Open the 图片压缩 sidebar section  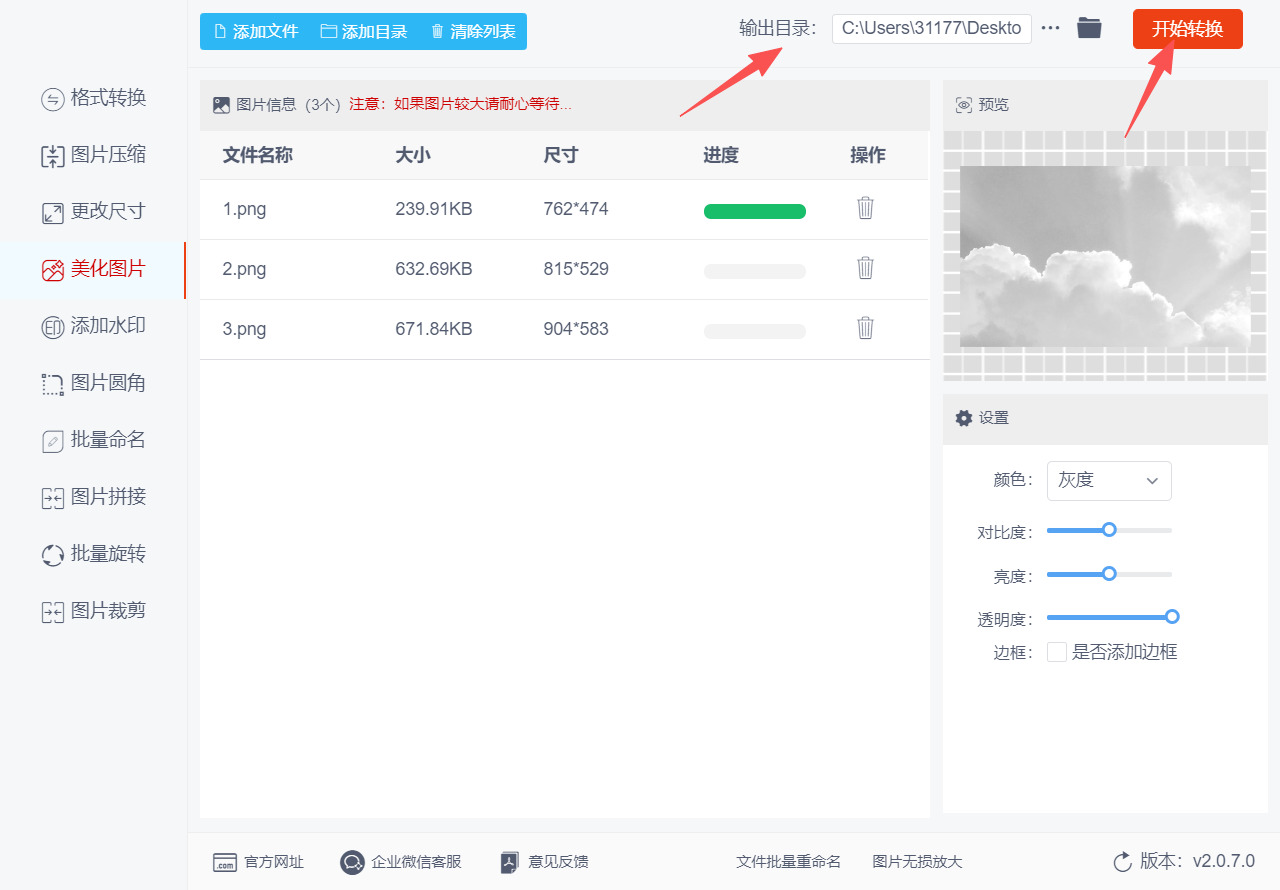pos(94,155)
